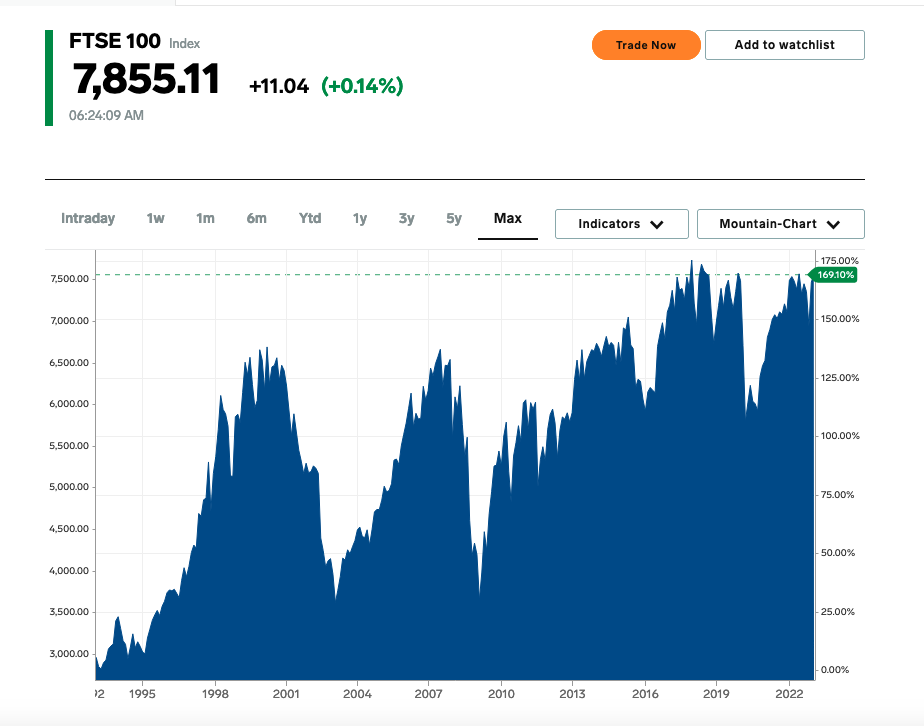Click the 2010 x-axis label
Image resolution: width=924 pixels, height=726 pixels.
(x=501, y=694)
